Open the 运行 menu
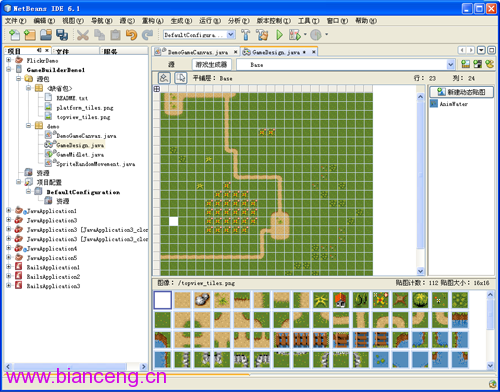 click(210, 21)
